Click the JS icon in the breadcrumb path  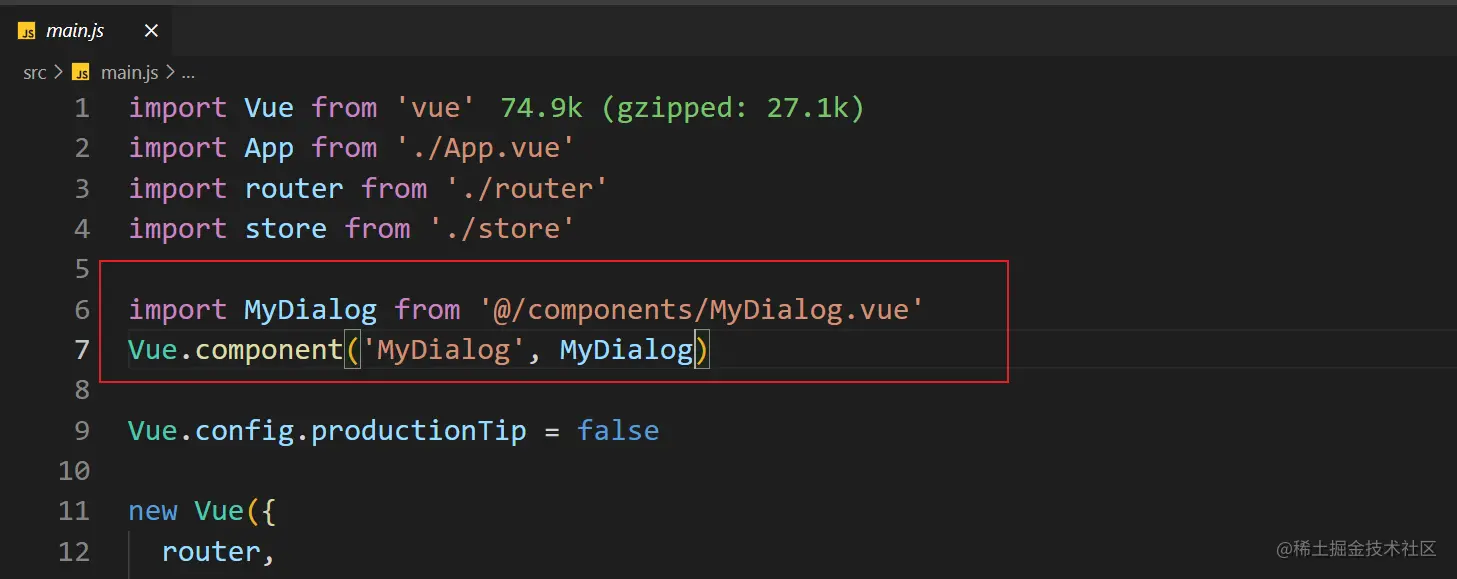[82, 73]
